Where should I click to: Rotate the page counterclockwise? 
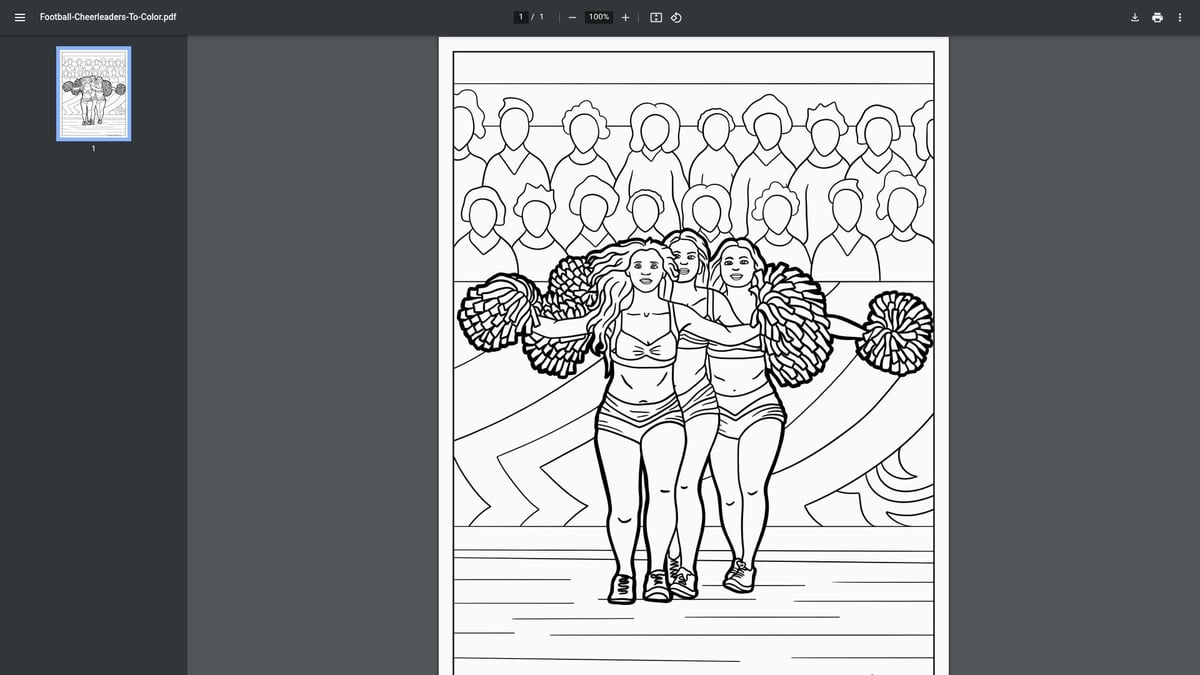tap(676, 17)
